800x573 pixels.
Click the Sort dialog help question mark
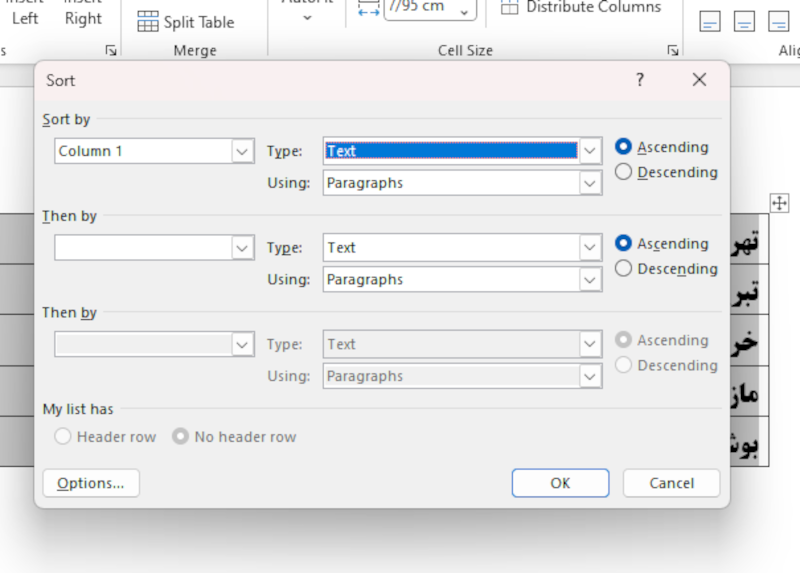coord(640,80)
